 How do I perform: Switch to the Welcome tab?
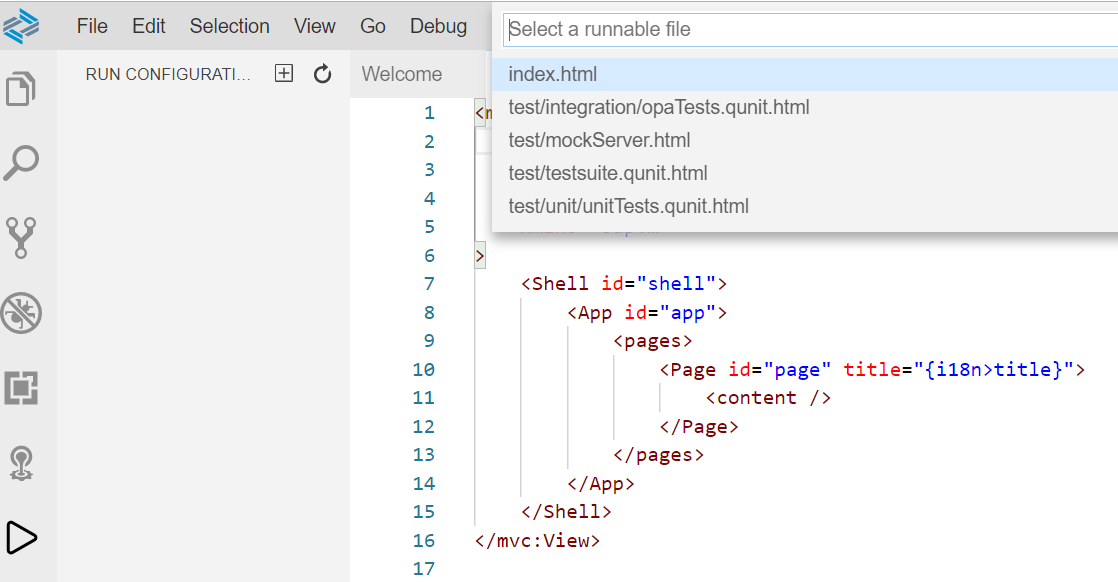pyautogui.click(x=401, y=73)
